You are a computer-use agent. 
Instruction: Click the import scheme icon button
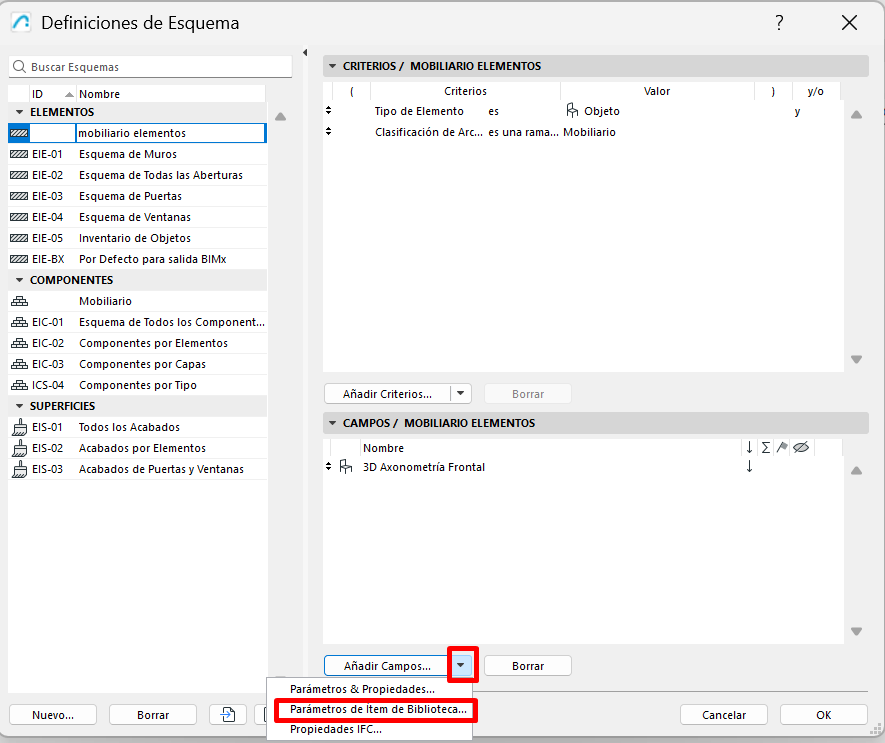click(x=228, y=714)
